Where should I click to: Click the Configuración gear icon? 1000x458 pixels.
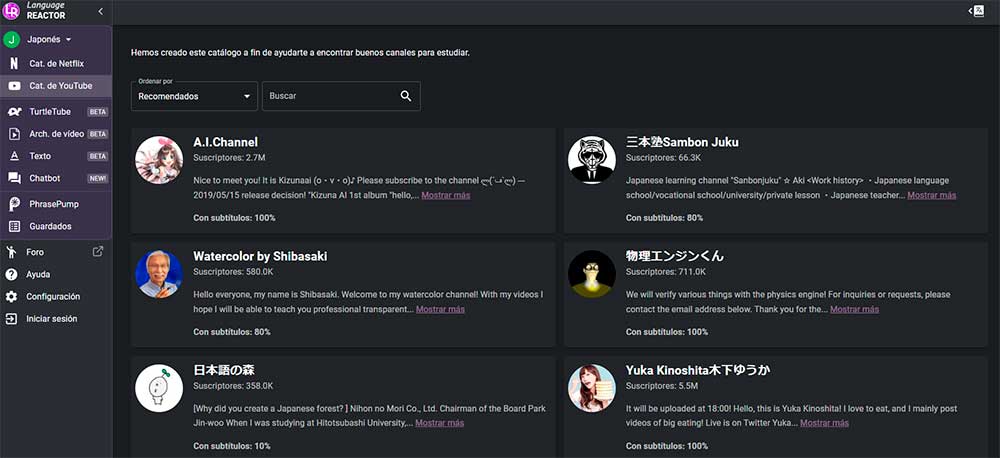[x=11, y=297]
